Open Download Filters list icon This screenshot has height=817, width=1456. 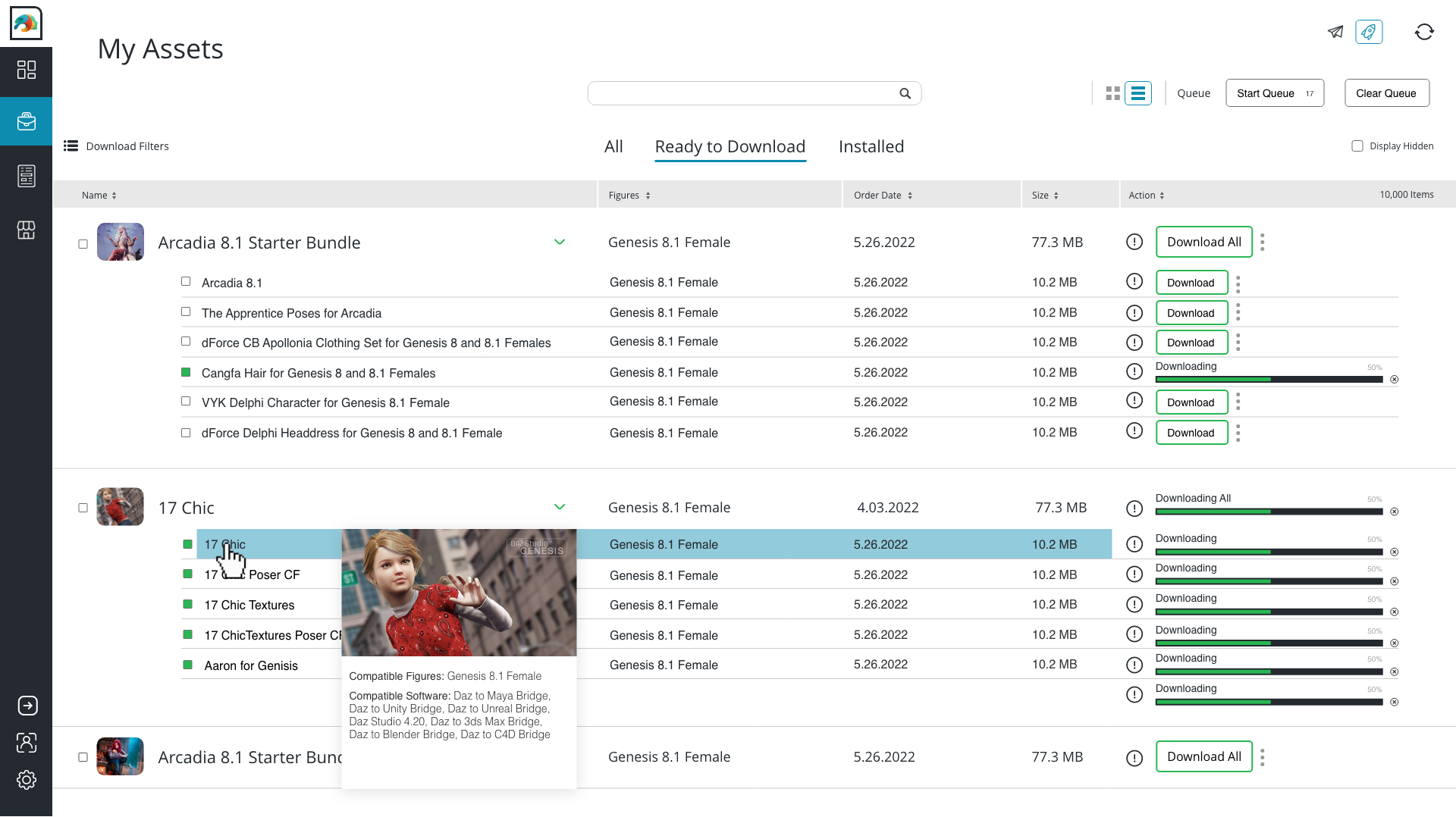71,146
